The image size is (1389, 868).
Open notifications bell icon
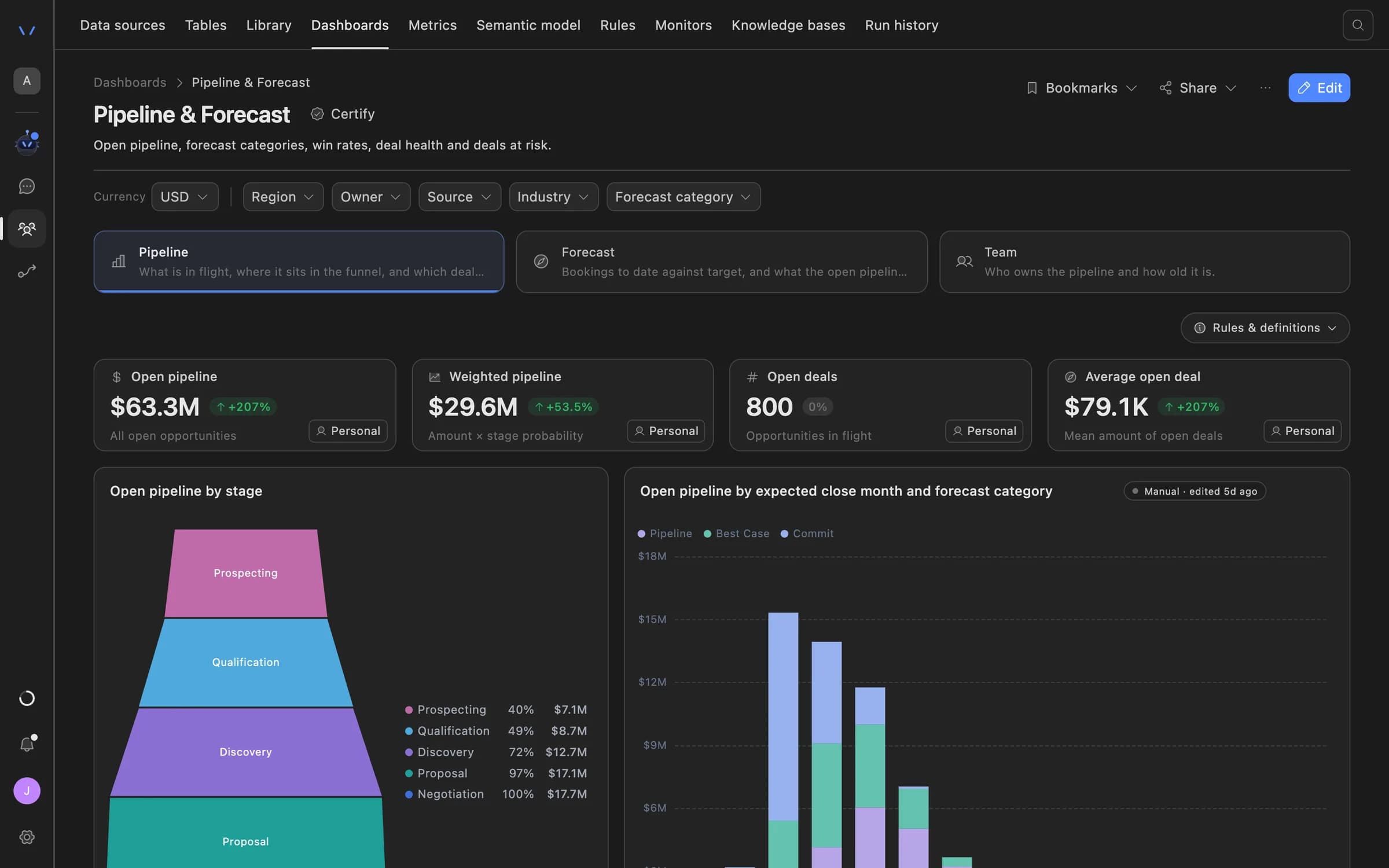click(x=27, y=744)
